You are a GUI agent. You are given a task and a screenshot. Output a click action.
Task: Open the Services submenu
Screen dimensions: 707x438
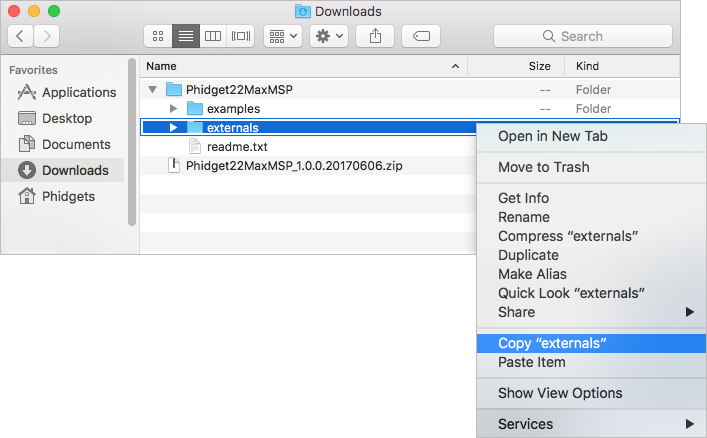[x=591, y=424]
